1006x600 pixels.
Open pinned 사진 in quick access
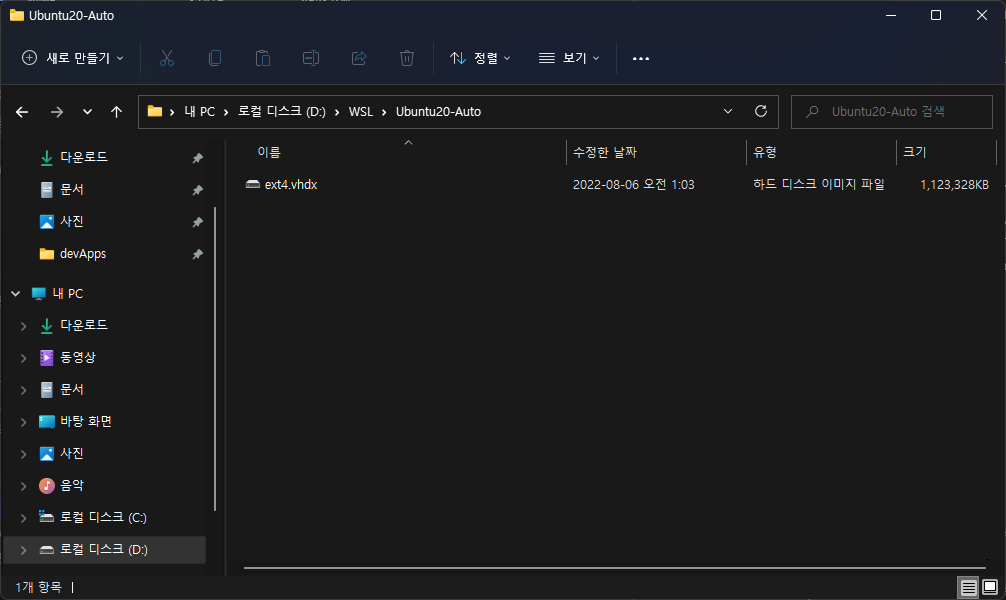71,221
